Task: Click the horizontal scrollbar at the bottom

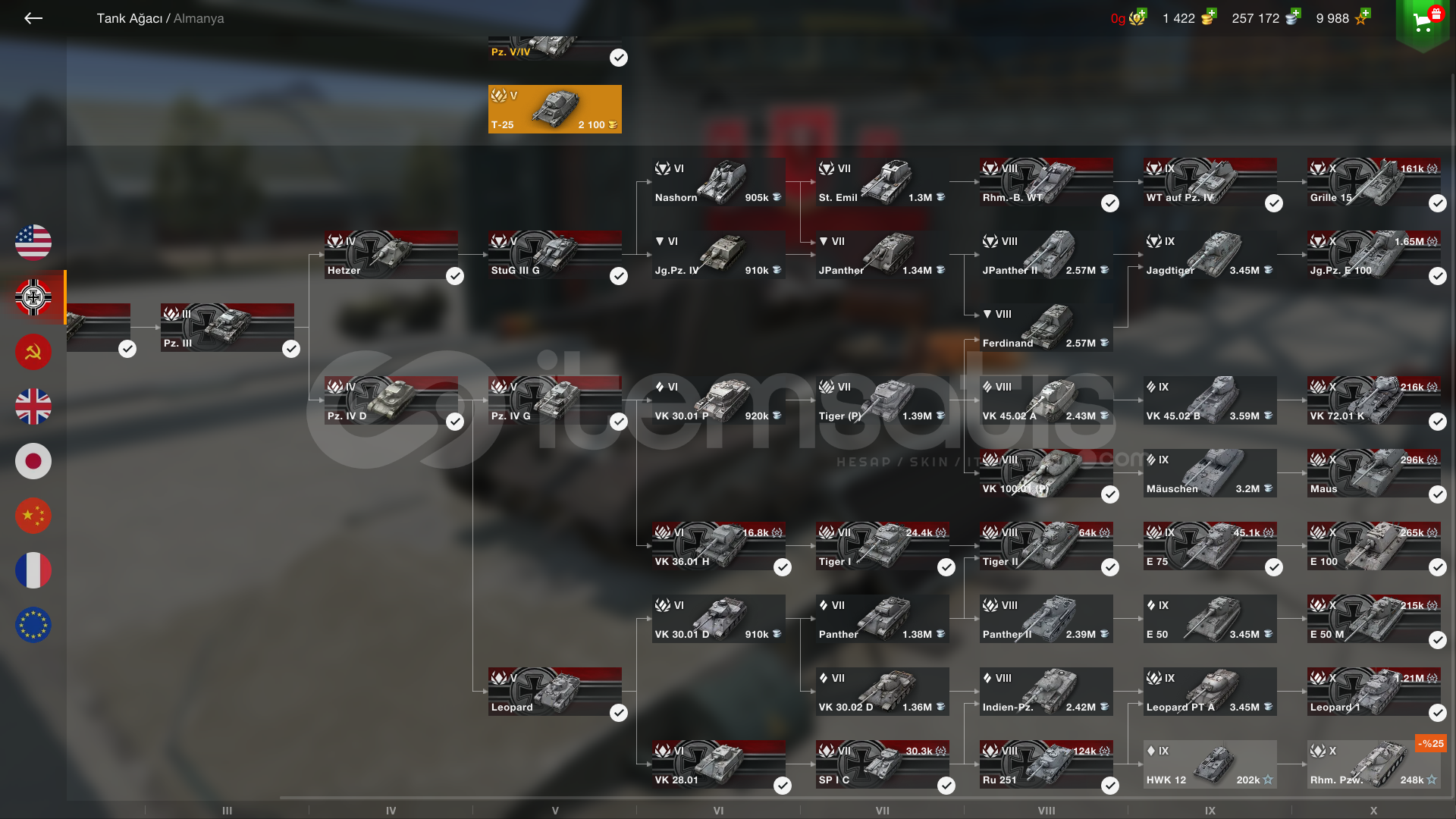Action: (861, 798)
